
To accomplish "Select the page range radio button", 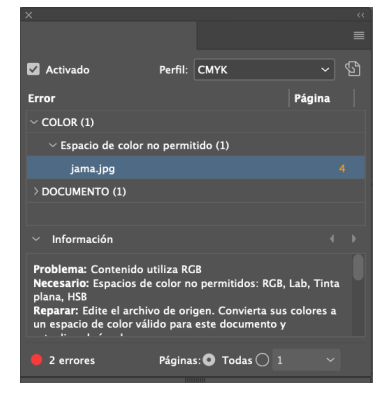I will (x=262, y=360).
